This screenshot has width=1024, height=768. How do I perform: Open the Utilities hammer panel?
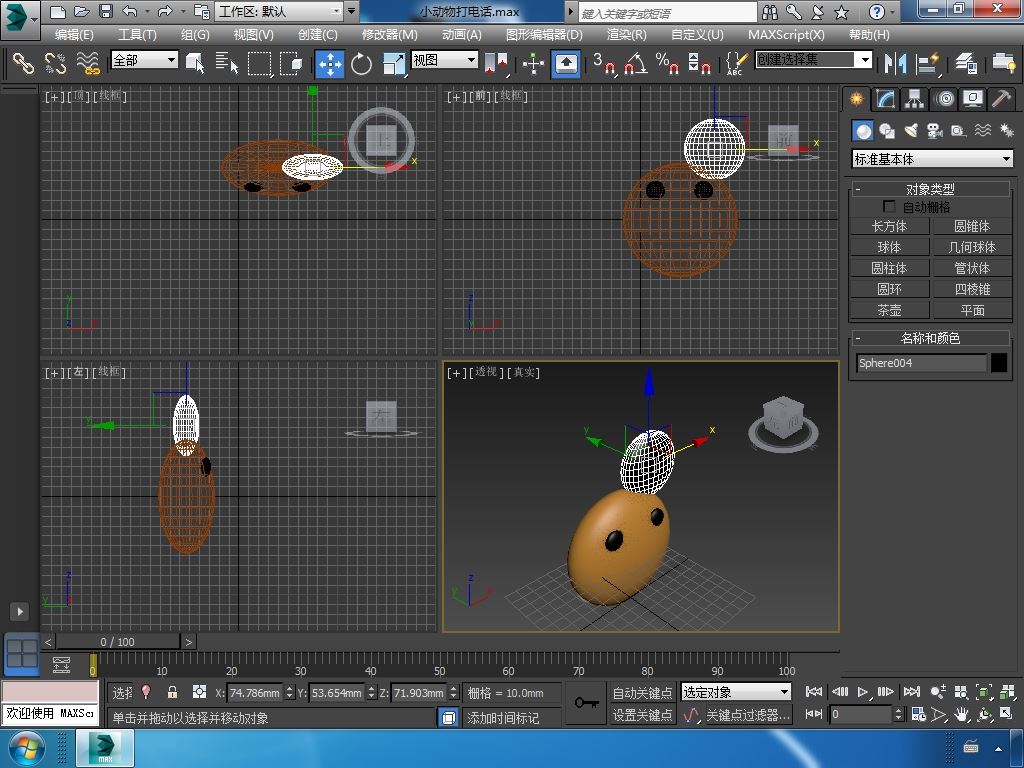pos(1001,99)
